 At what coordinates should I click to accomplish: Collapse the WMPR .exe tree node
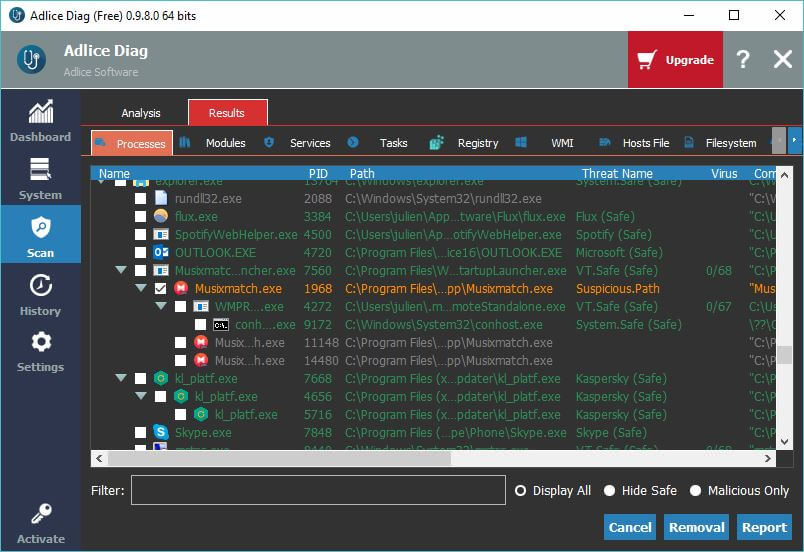[161, 306]
